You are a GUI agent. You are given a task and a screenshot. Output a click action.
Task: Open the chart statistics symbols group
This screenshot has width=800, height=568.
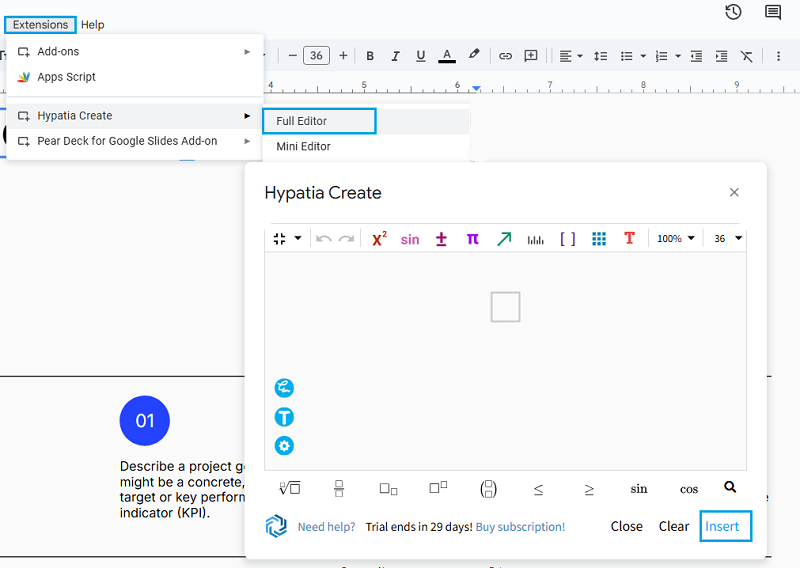pos(535,239)
